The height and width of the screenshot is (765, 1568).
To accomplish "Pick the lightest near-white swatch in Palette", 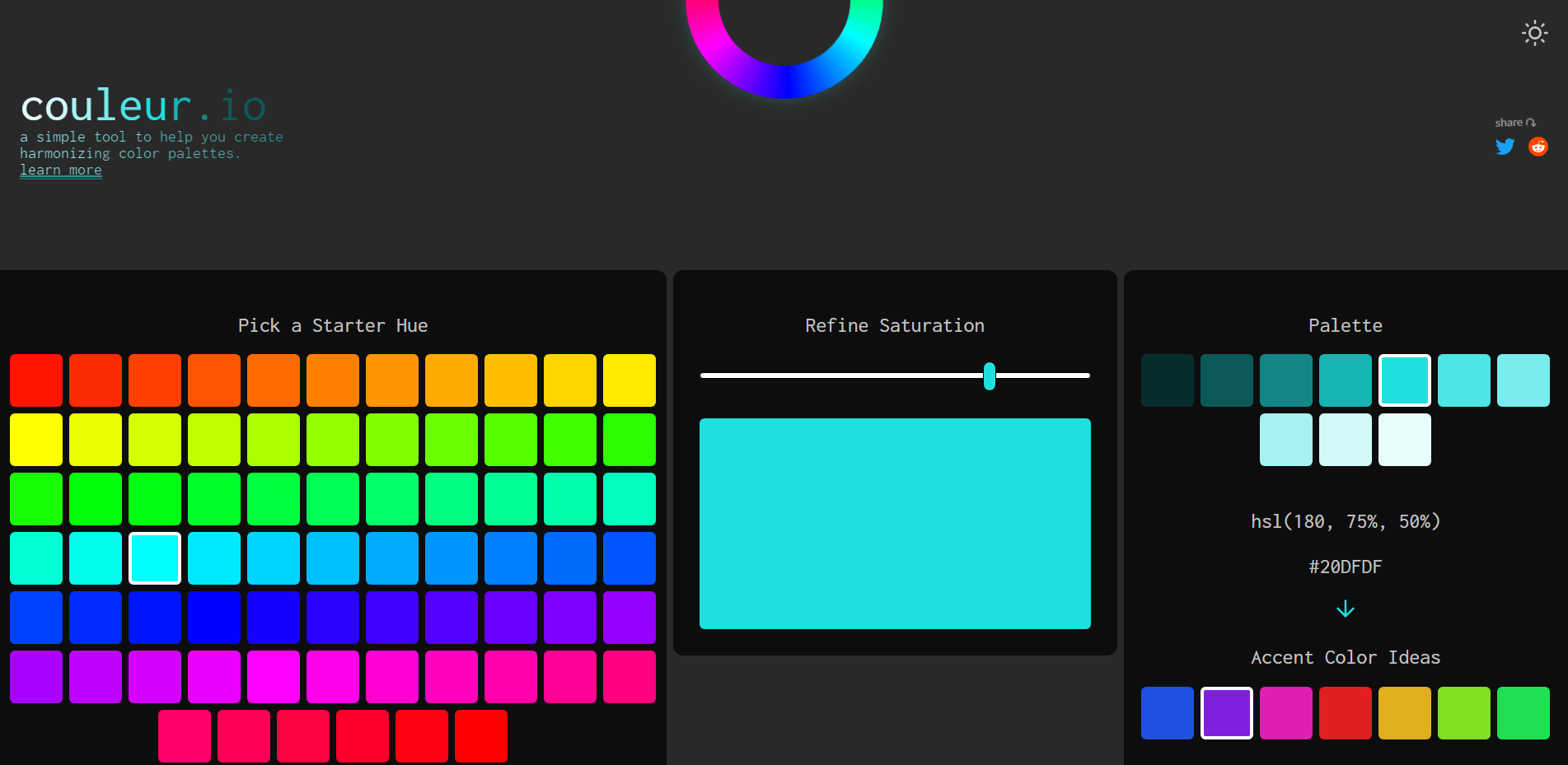I will (x=1405, y=440).
